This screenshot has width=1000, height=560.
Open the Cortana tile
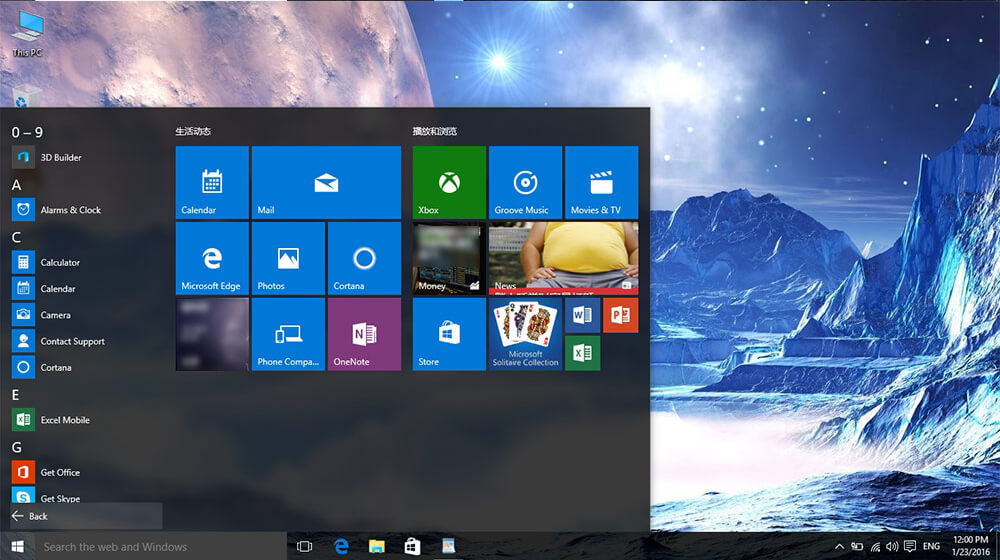[x=364, y=258]
